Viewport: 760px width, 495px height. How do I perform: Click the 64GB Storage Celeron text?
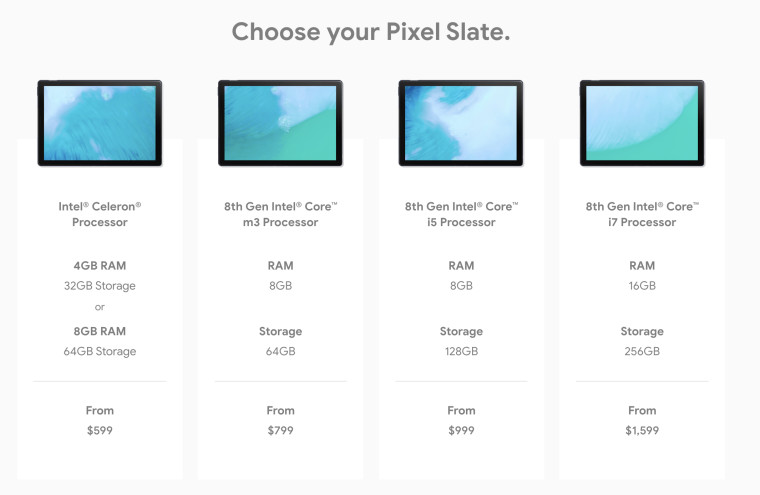[x=100, y=351]
